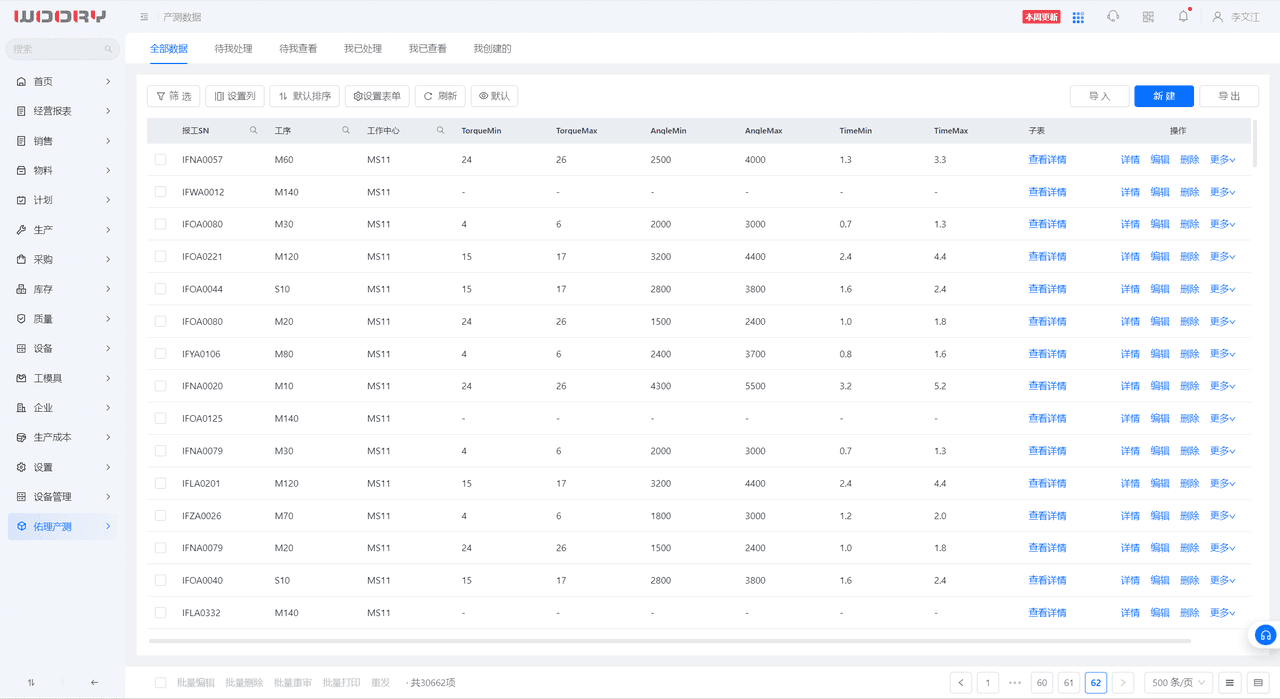Click the 首页 home icon in sidebar
Viewport: 1280px width, 699px height.
22,82
